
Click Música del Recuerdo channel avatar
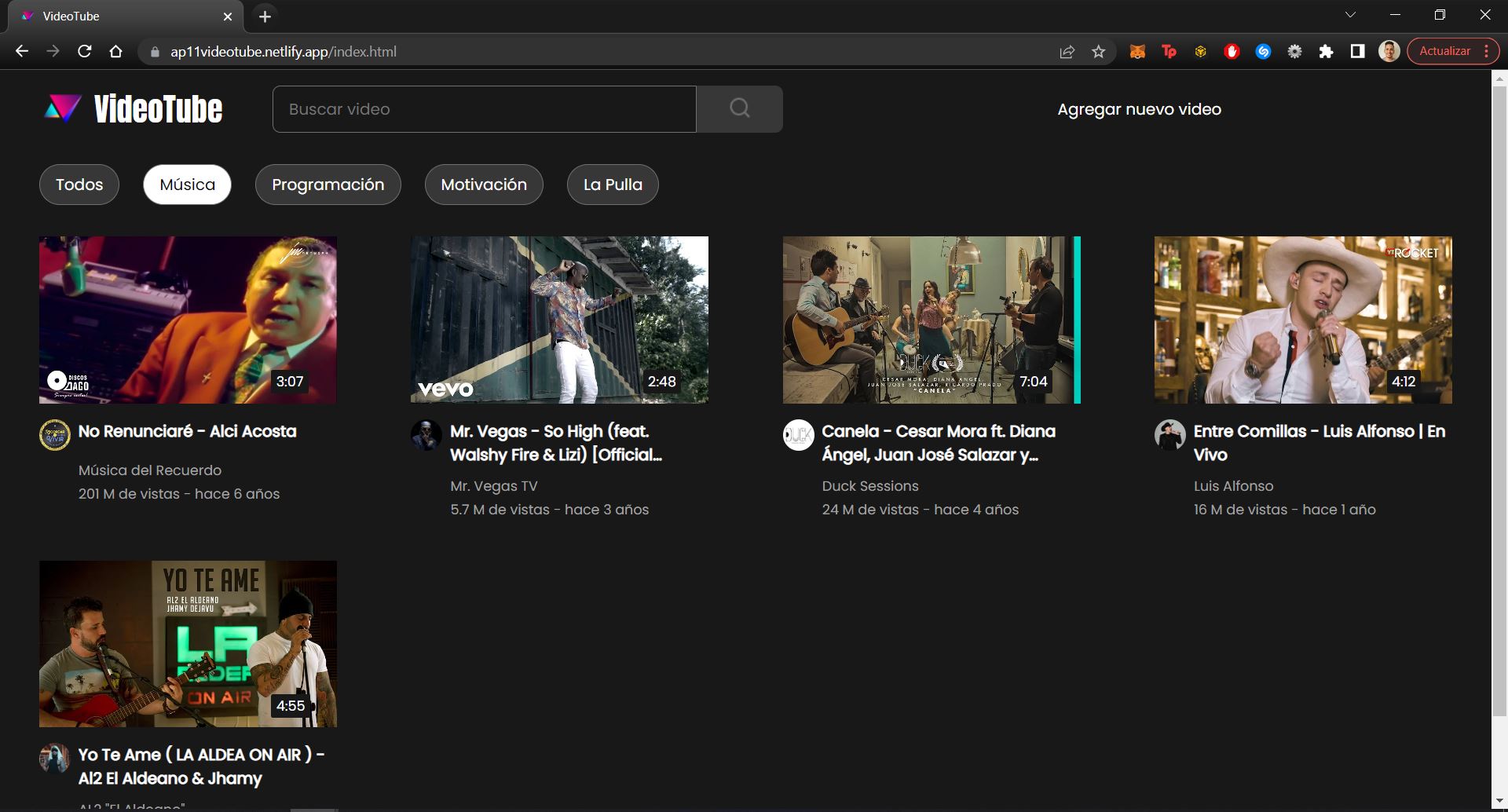(55, 435)
